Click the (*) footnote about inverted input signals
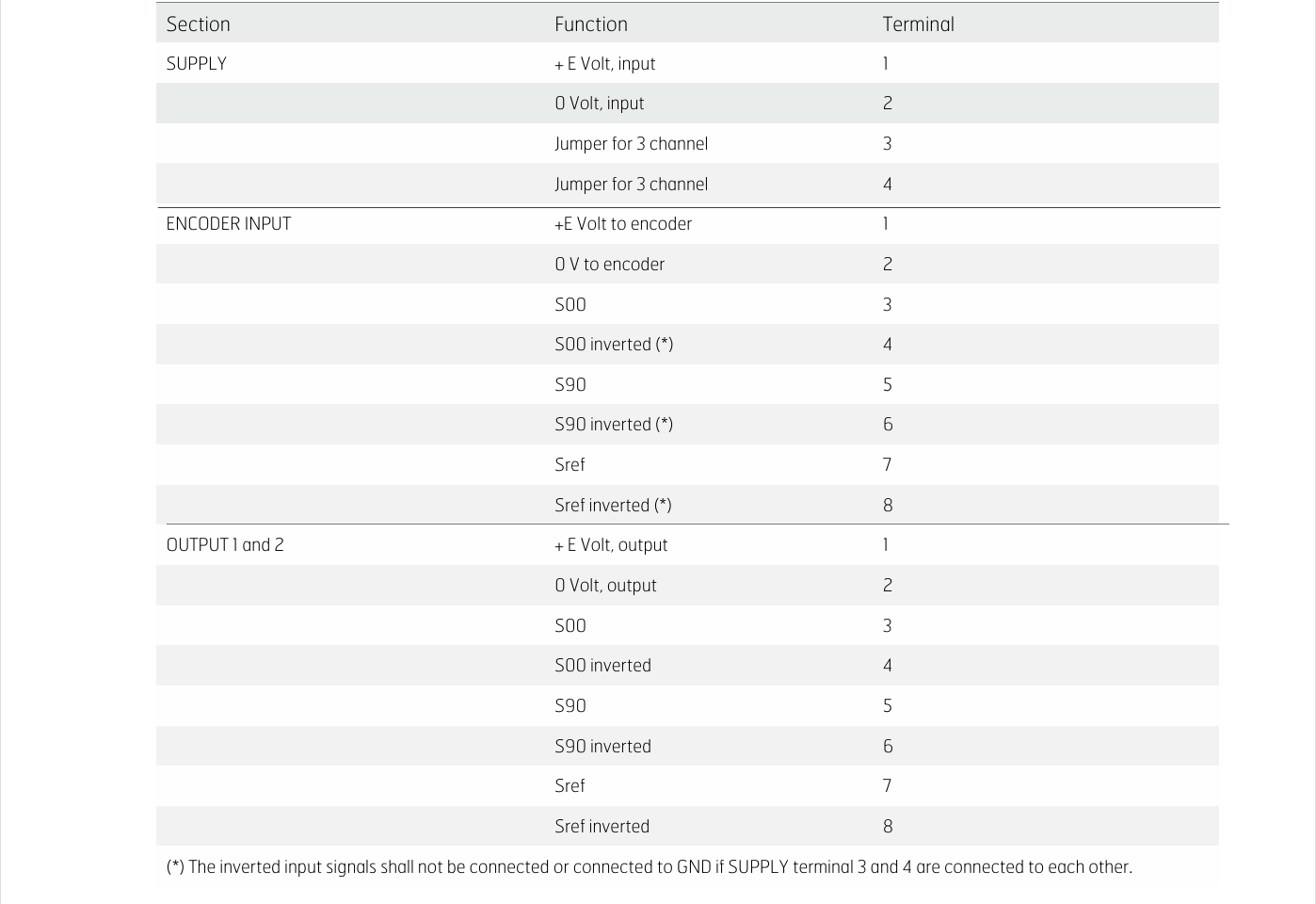Screen dimensions: 1316x904 click(649, 867)
